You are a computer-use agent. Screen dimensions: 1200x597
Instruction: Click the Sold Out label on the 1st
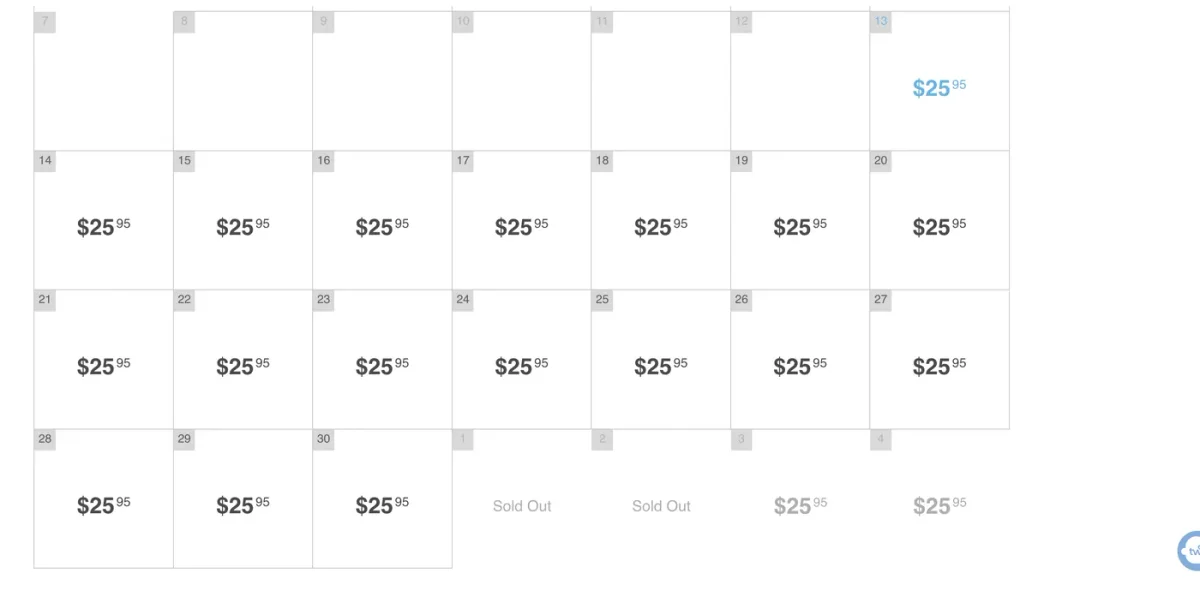[x=521, y=506]
